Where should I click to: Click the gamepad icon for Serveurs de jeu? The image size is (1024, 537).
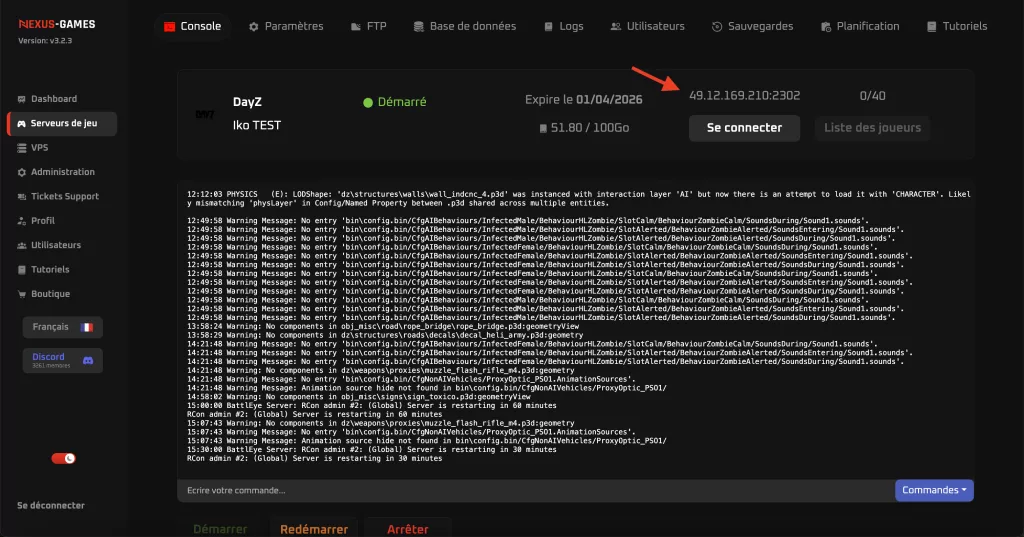(22, 123)
